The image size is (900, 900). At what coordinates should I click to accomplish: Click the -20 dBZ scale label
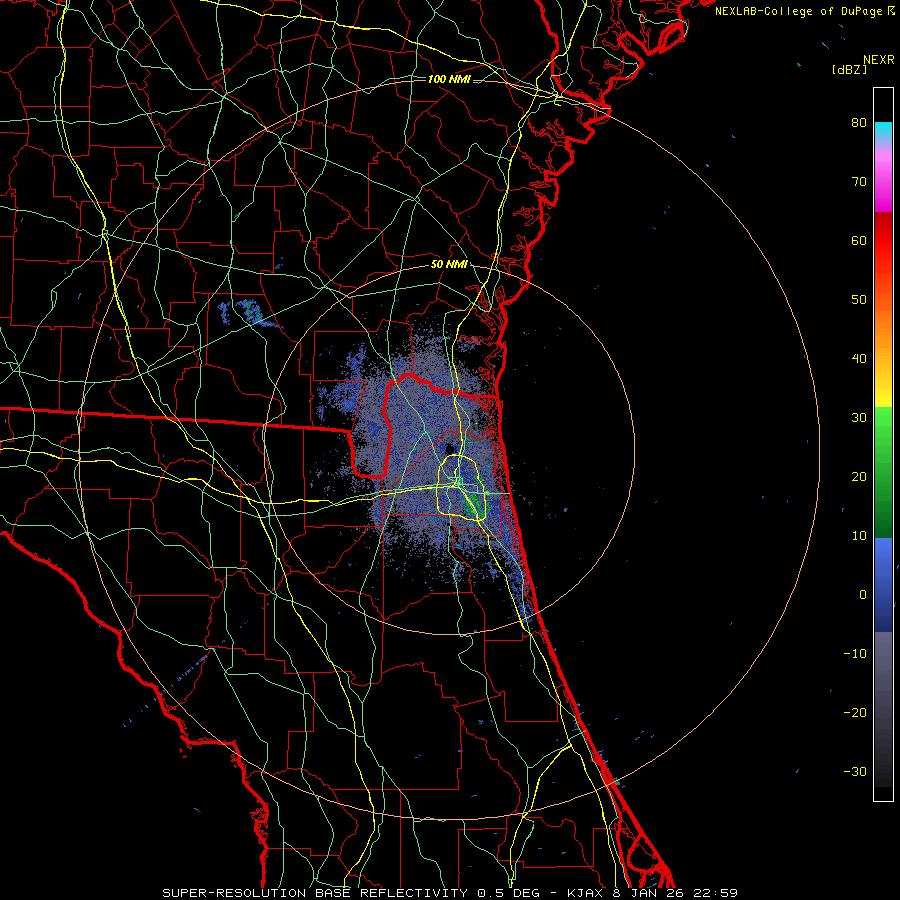pos(855,713)
